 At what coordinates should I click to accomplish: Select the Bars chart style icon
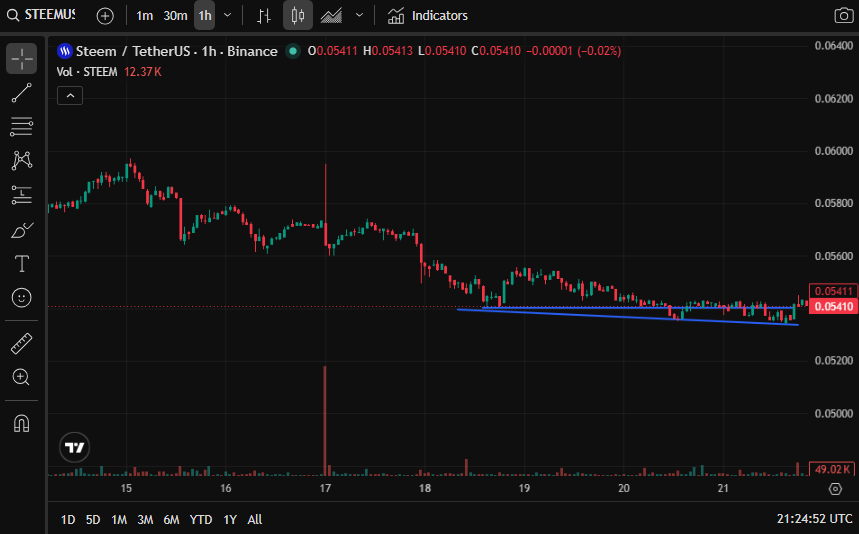click(x=264, y=16)
